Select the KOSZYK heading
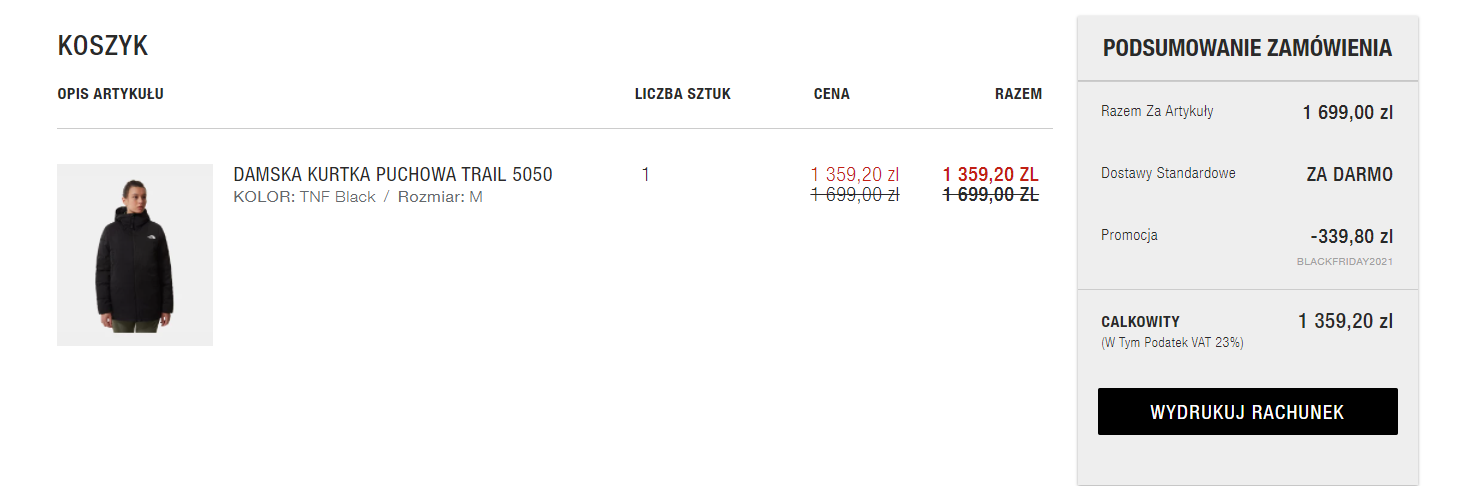The image size is (1461, 486). [x=103, y=46]
